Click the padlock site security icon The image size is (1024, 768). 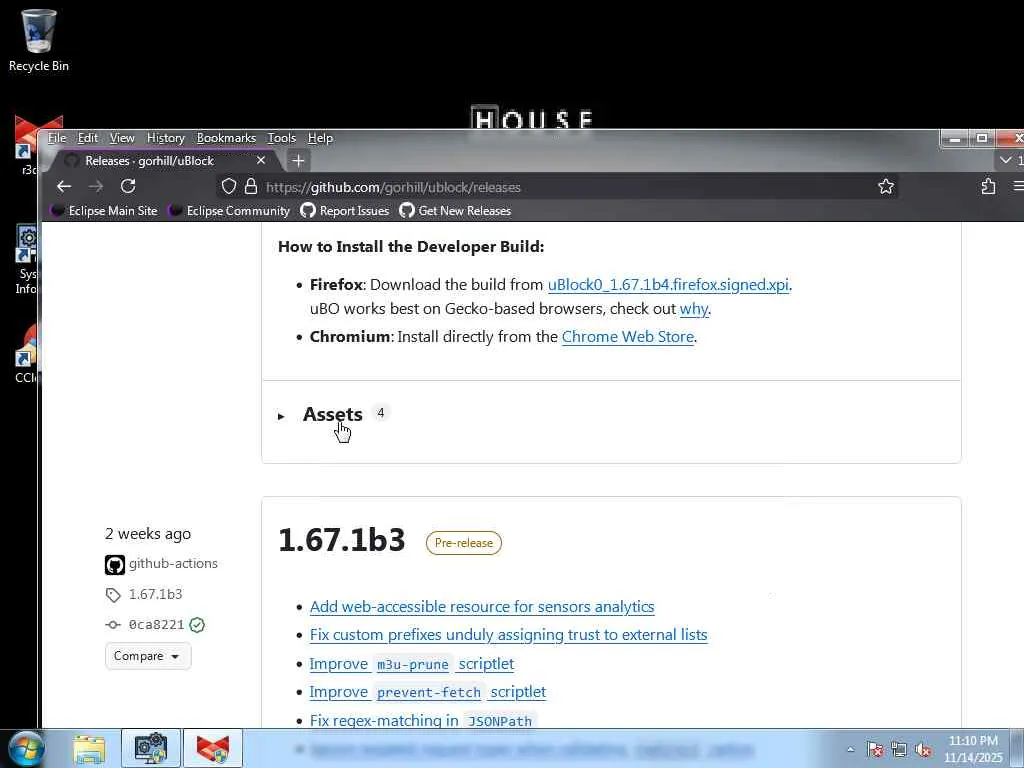251,187
